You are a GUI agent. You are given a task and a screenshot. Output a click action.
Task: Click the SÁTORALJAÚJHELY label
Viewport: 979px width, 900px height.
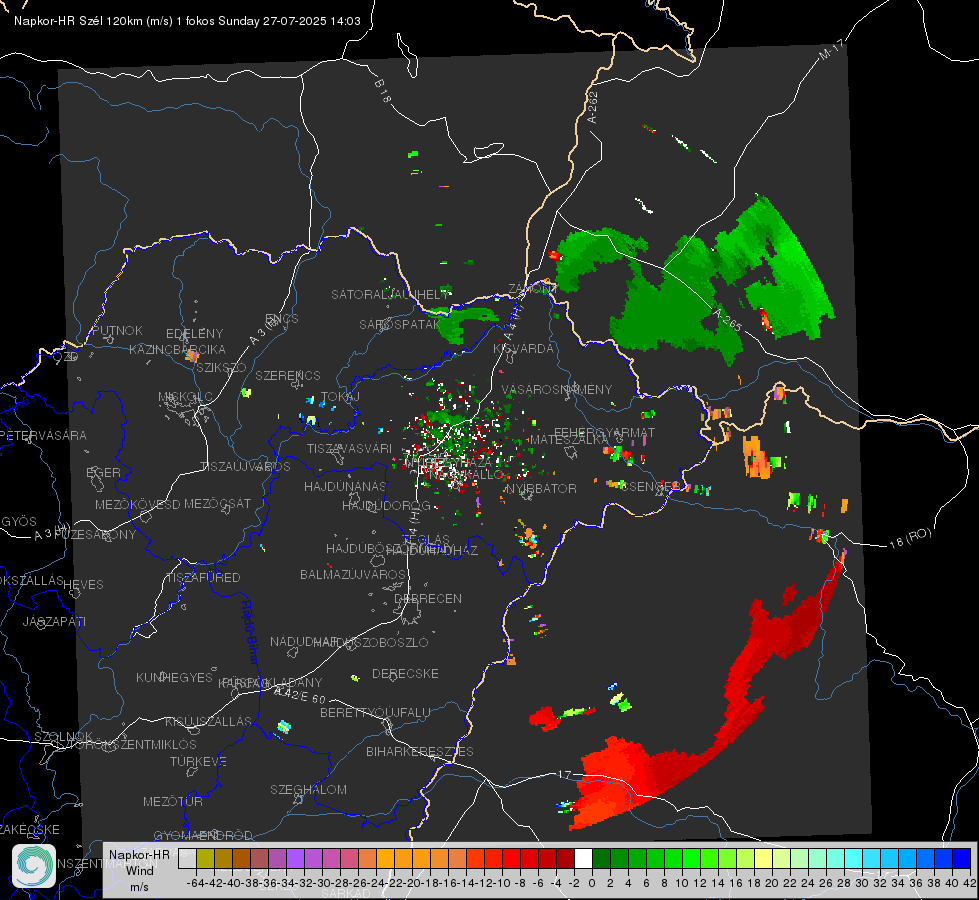click(390, 294)
